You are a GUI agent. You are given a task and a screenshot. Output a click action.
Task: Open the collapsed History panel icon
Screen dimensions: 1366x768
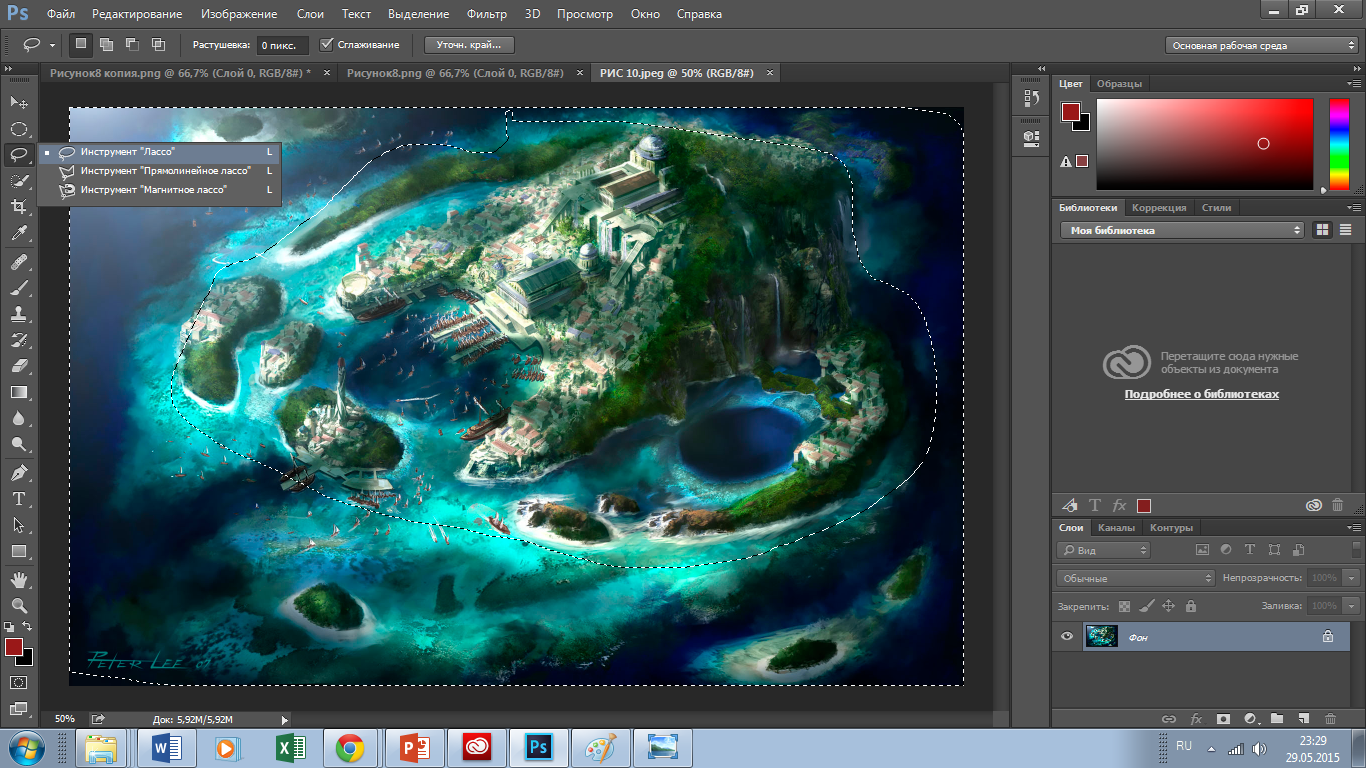[1031, 98]
